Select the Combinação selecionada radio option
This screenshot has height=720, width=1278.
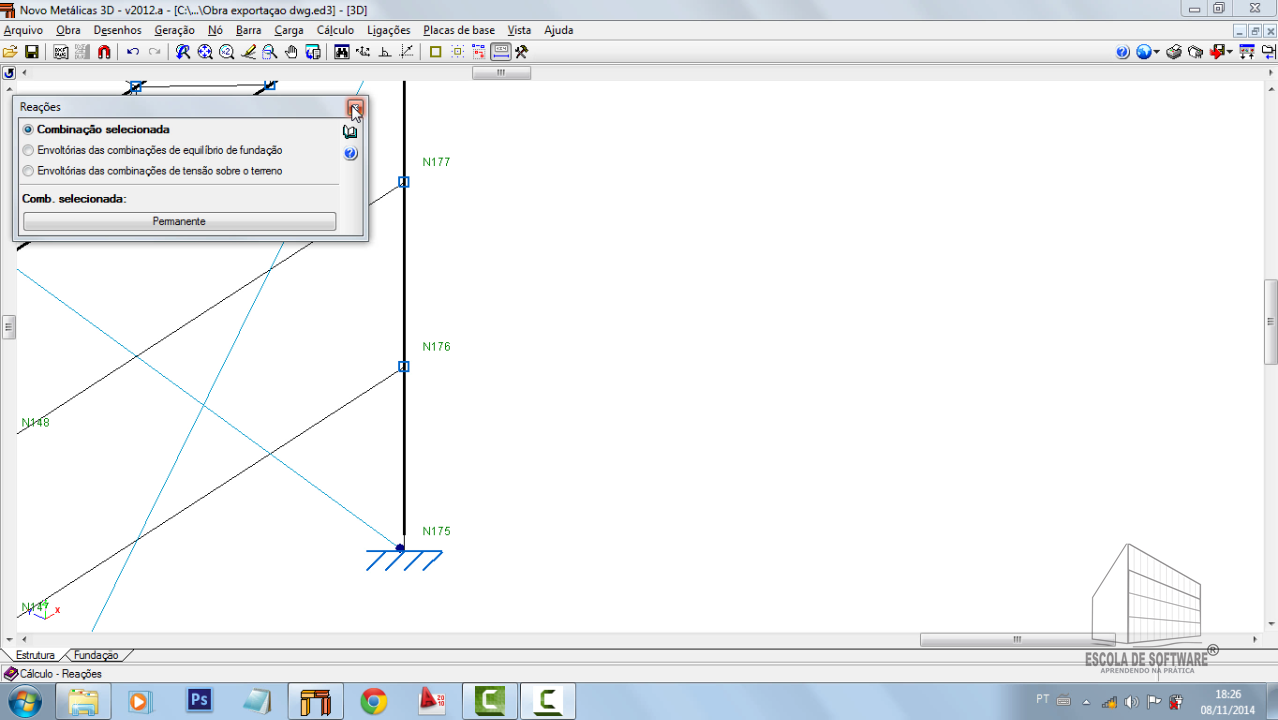[x=28, y=130]
